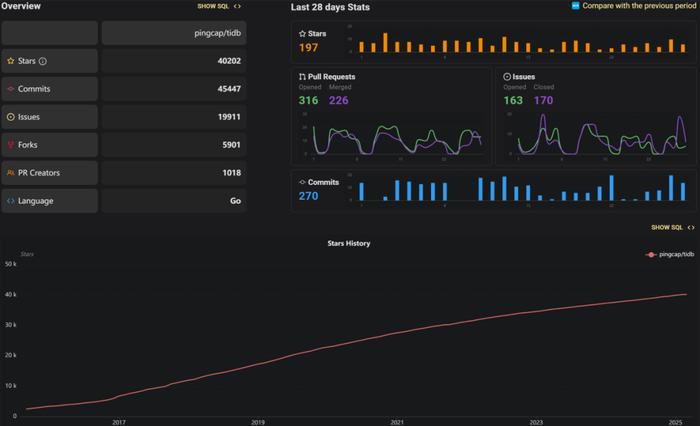700x426 pixels.
Task: Click the Pull Requests icon in stats
Action: [x=302, y=77]
